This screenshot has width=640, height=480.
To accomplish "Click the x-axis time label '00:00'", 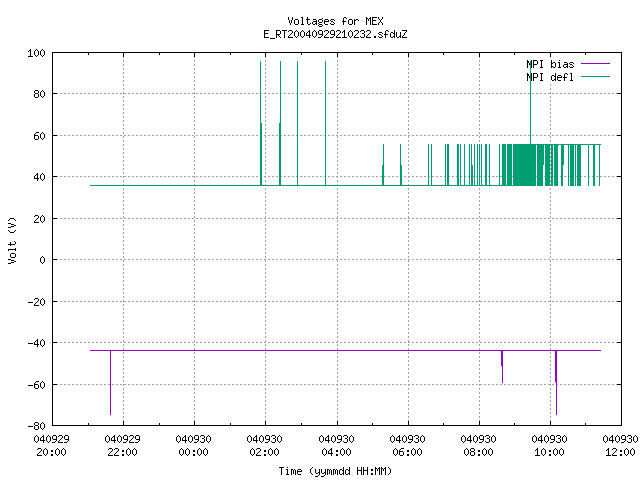I will click(x=193, y=452).
